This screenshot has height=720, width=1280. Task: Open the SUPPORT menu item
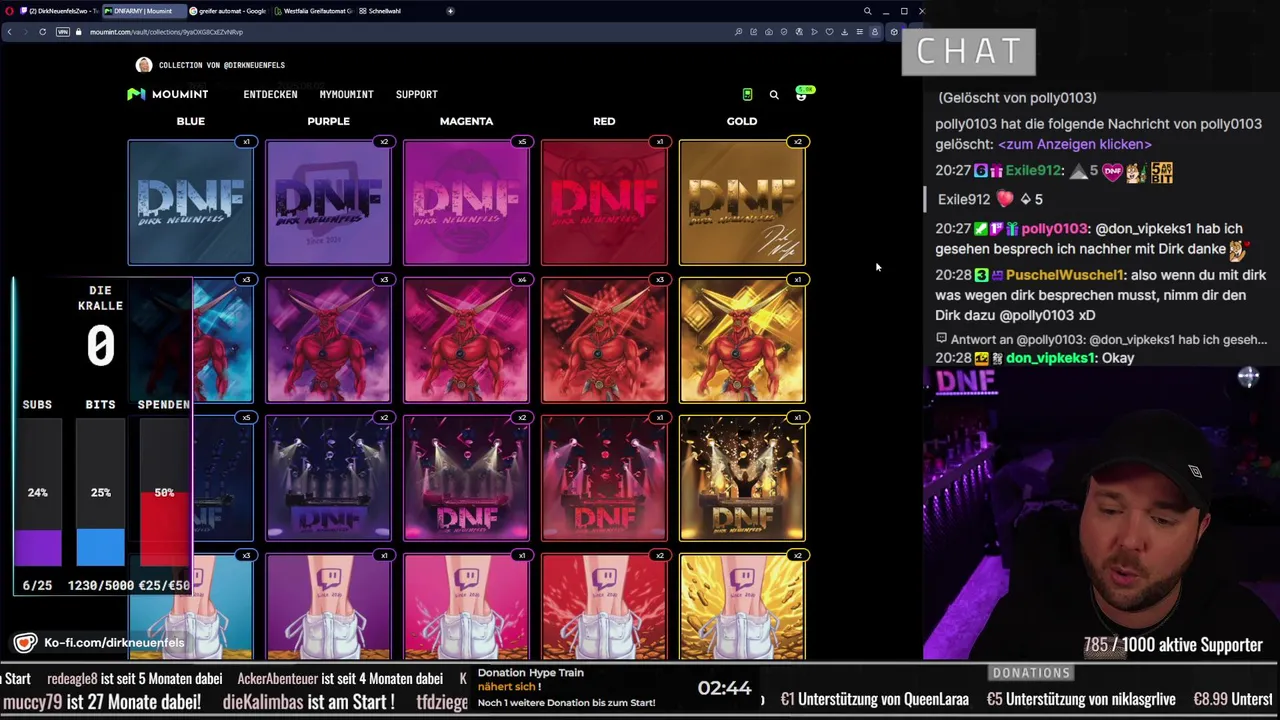(x=416, y=95)
